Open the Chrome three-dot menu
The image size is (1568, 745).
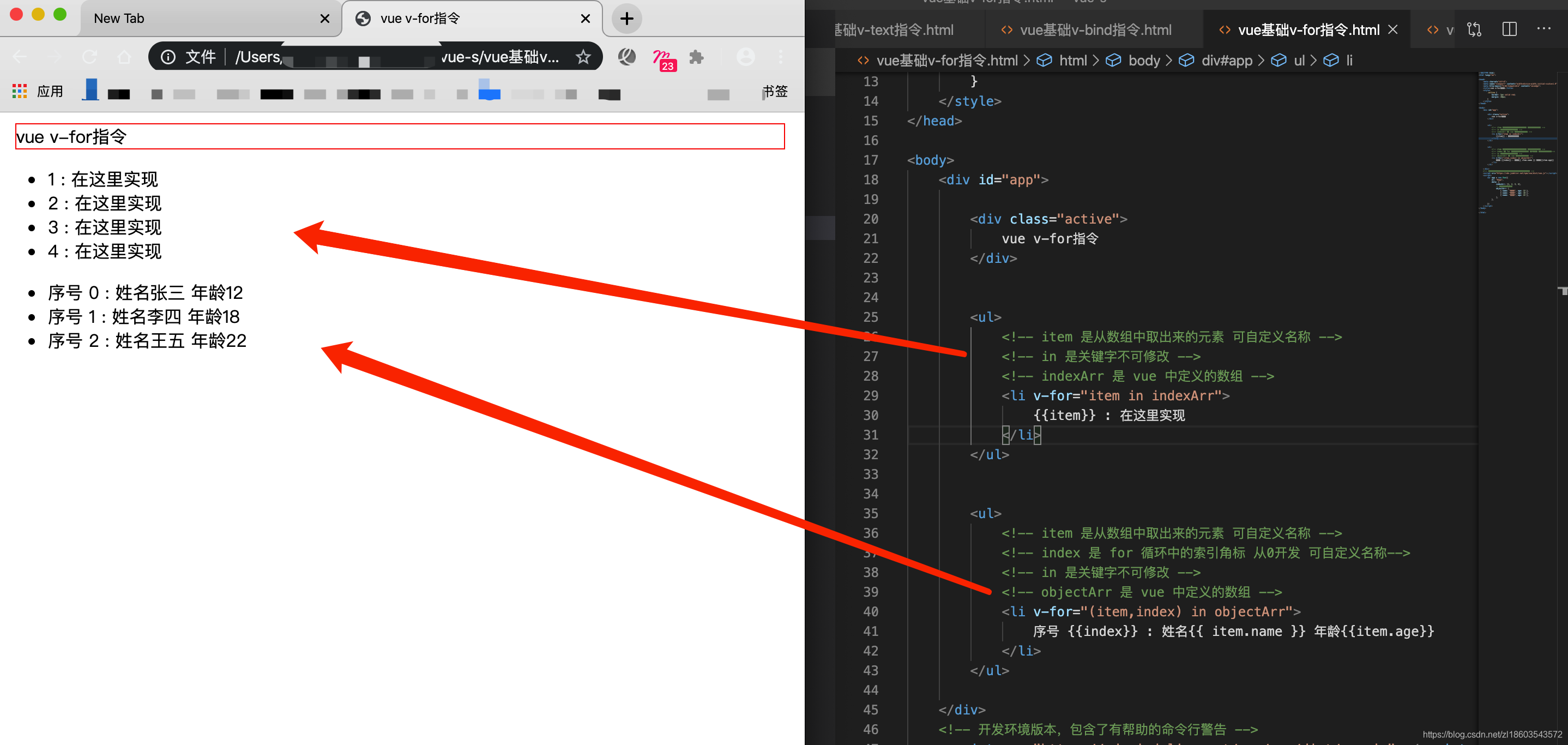(x=780, y=57)
